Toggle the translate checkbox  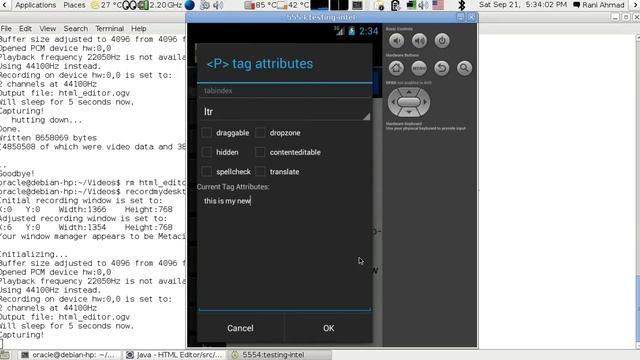[x=260, y=172]
